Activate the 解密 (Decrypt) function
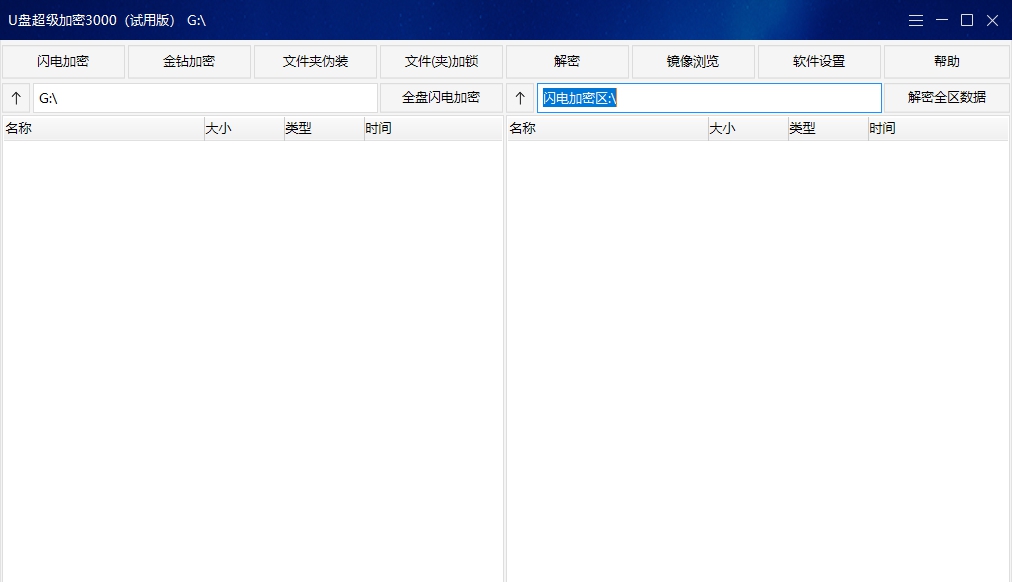This screenshot has width=1012, height=582. 566,61
